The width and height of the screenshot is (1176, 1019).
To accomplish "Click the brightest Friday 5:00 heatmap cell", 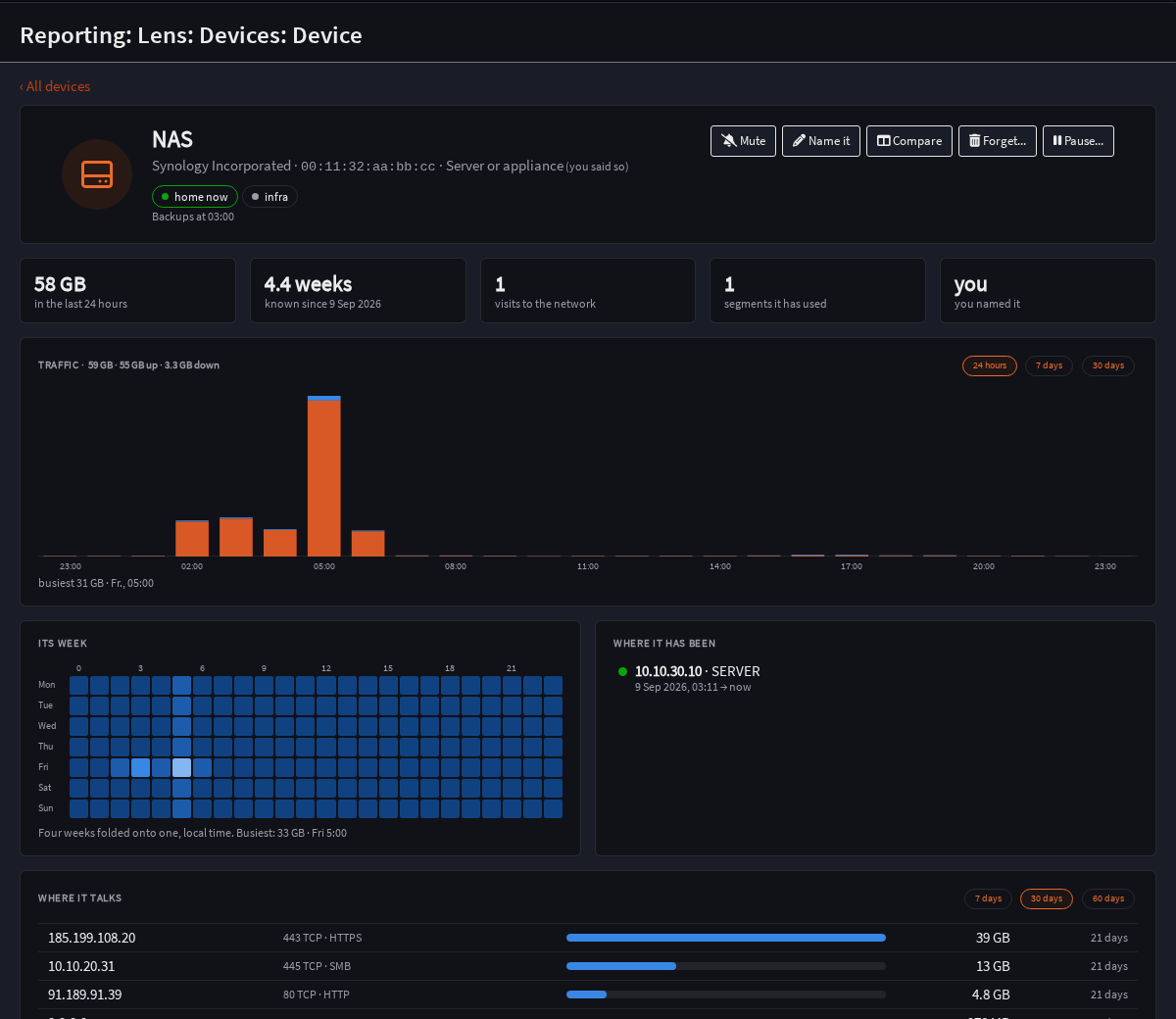I will coord(182,767).
